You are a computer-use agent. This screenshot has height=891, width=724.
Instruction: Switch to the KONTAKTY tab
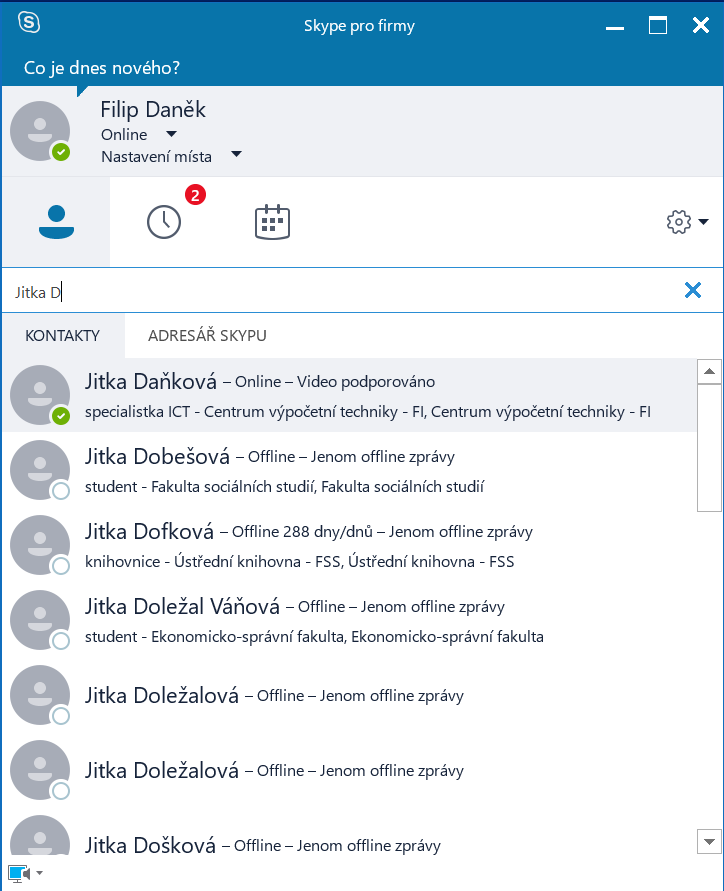[x=63, y=335]
